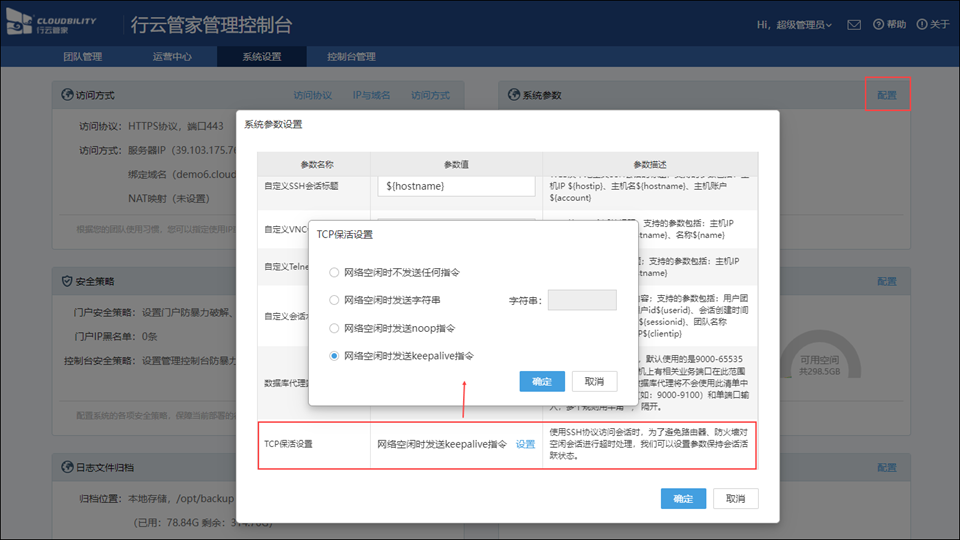Image resolution: width=960 pixels, height=540 pixels.
Task: Choose '网络空闲时发送noop指令' radio option
Action: click(x=334, y=328)
